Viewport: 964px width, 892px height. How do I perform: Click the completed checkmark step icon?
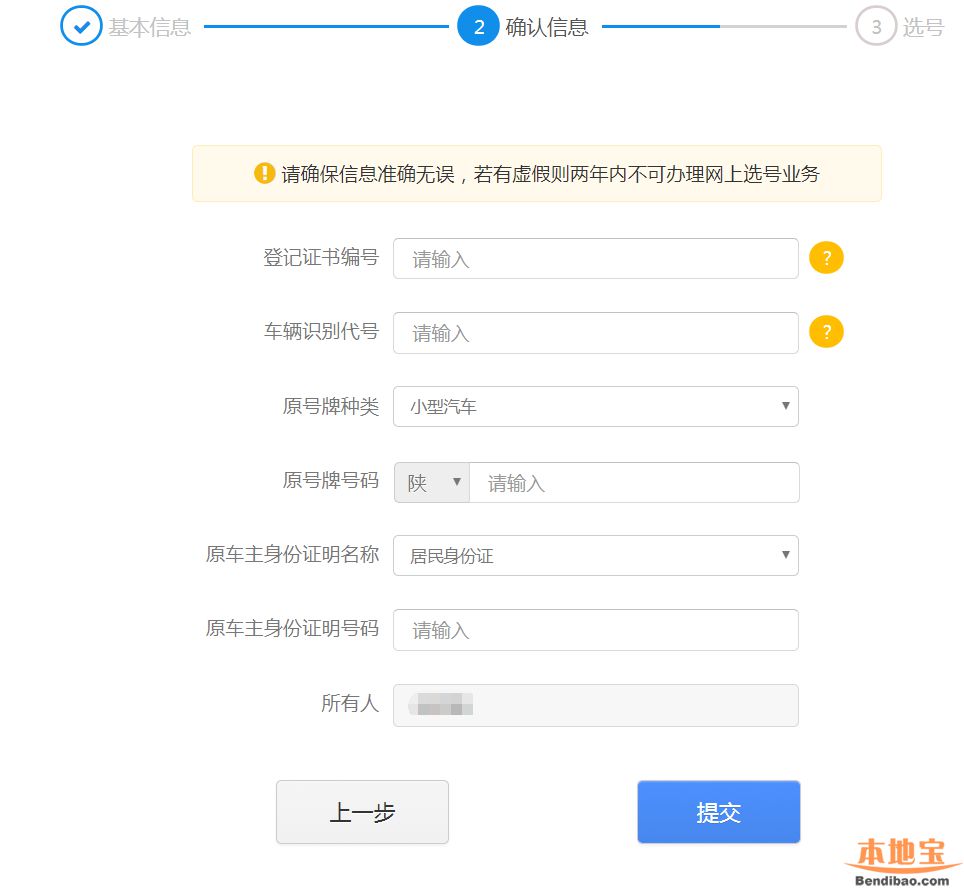click(81, 26)
